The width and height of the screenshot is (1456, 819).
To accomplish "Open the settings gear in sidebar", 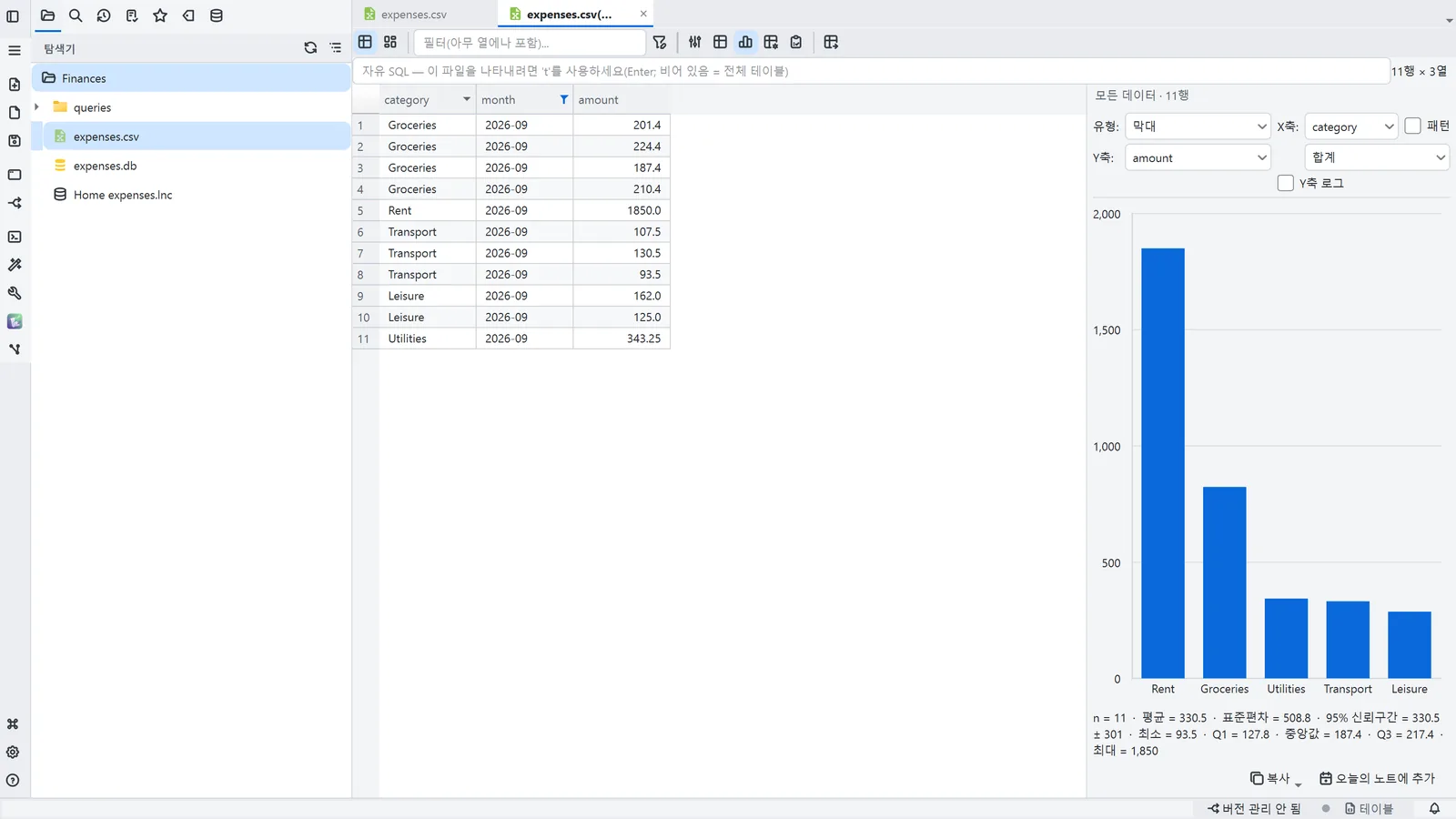I will pos(13,753).
